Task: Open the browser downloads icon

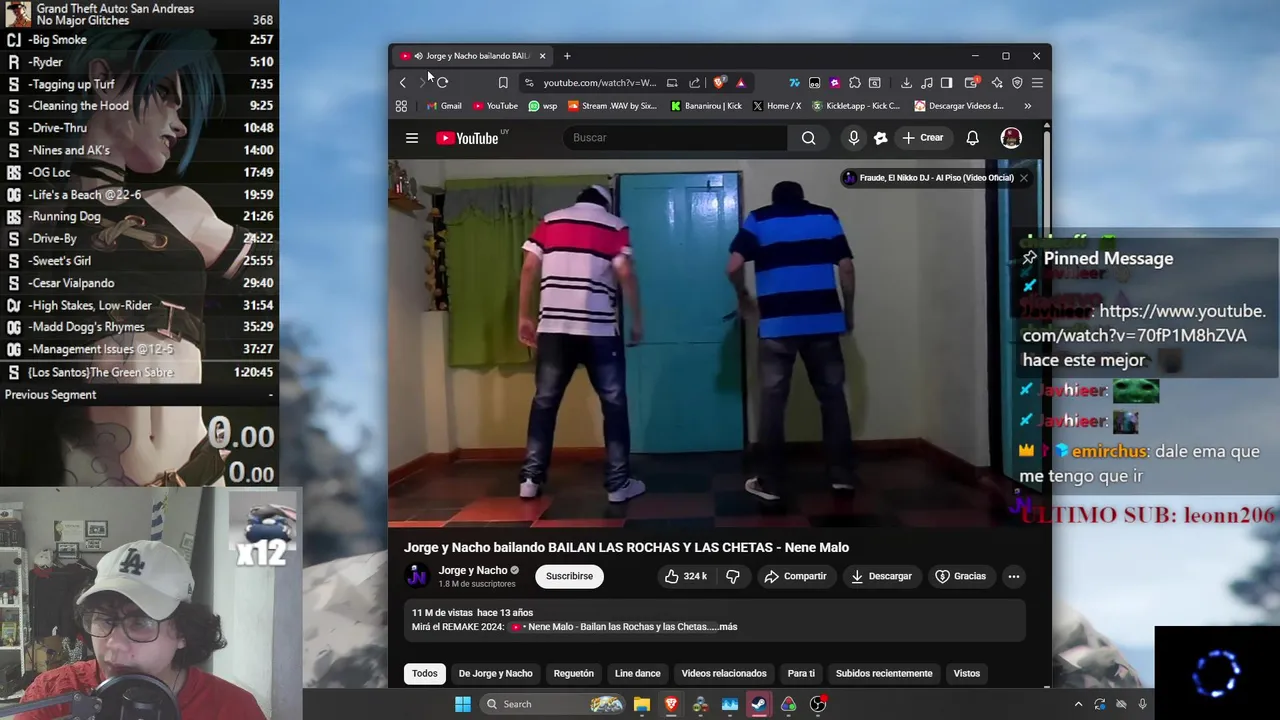Action: pyautogui.click(x=906, y=83)
